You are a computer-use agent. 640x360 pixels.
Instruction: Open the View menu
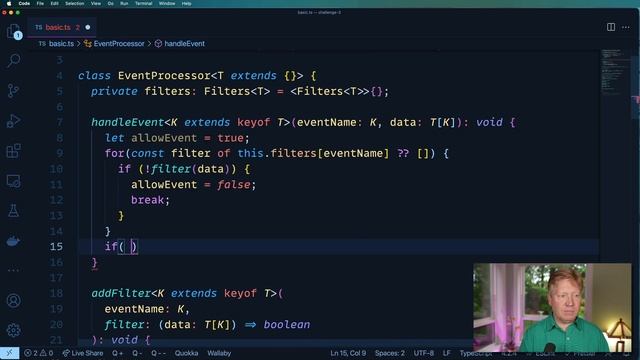coord(96,3)
